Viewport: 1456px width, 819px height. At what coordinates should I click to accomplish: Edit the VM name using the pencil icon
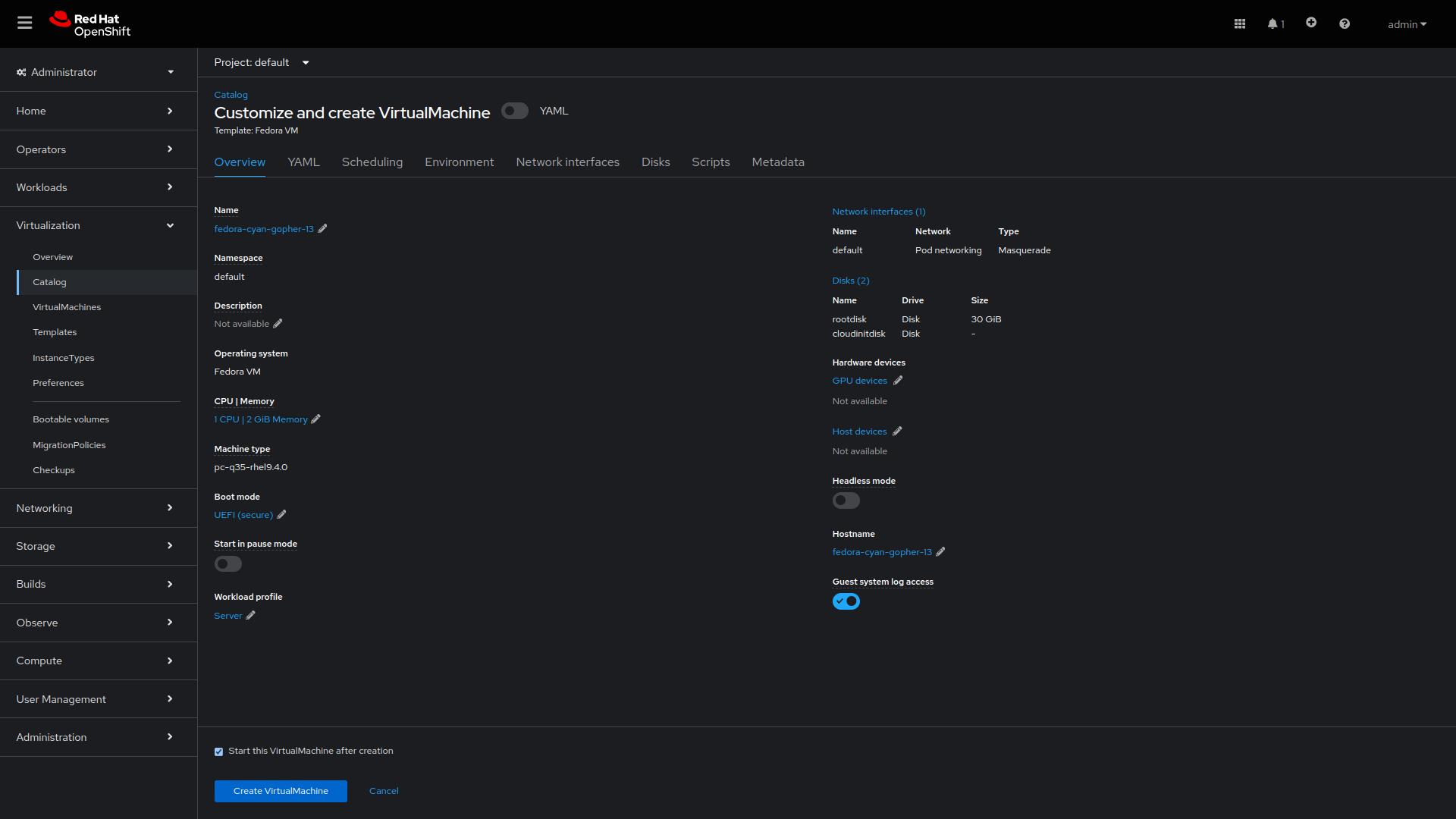tap(323, 228)
